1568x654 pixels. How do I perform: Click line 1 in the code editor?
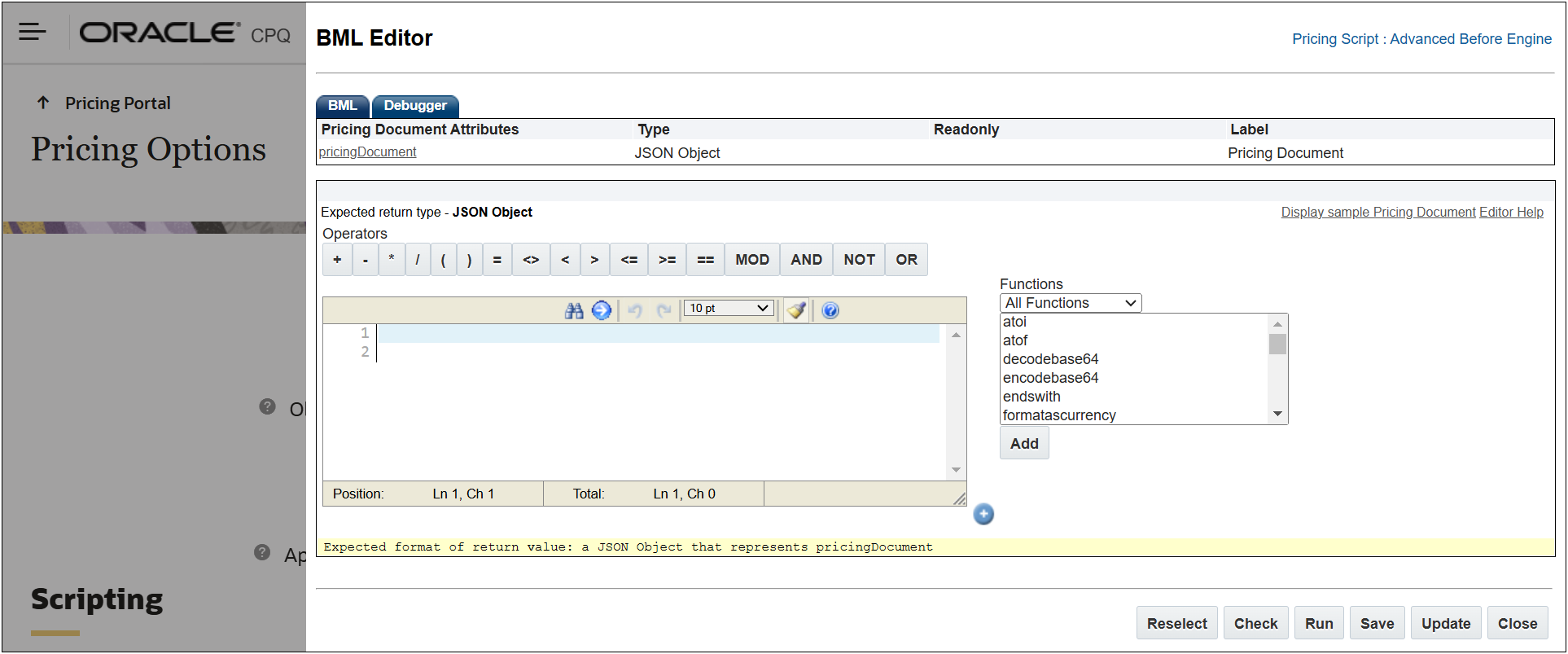tap(658, 333)
